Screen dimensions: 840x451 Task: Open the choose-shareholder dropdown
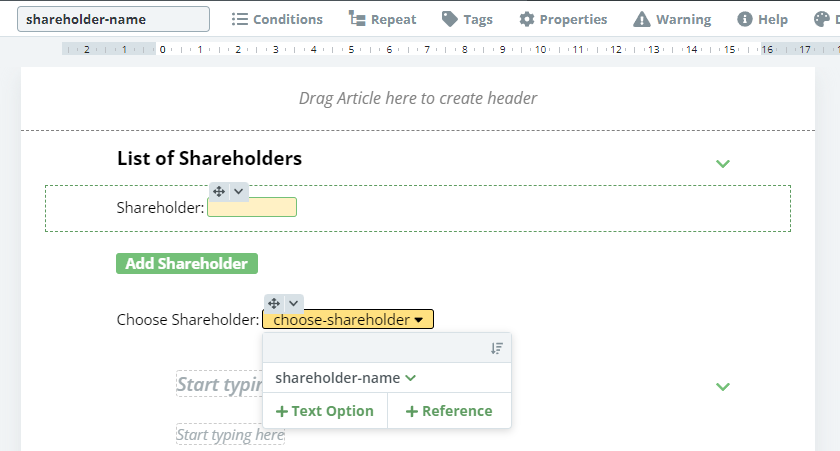pyautogui.click(x=348, y=320)
